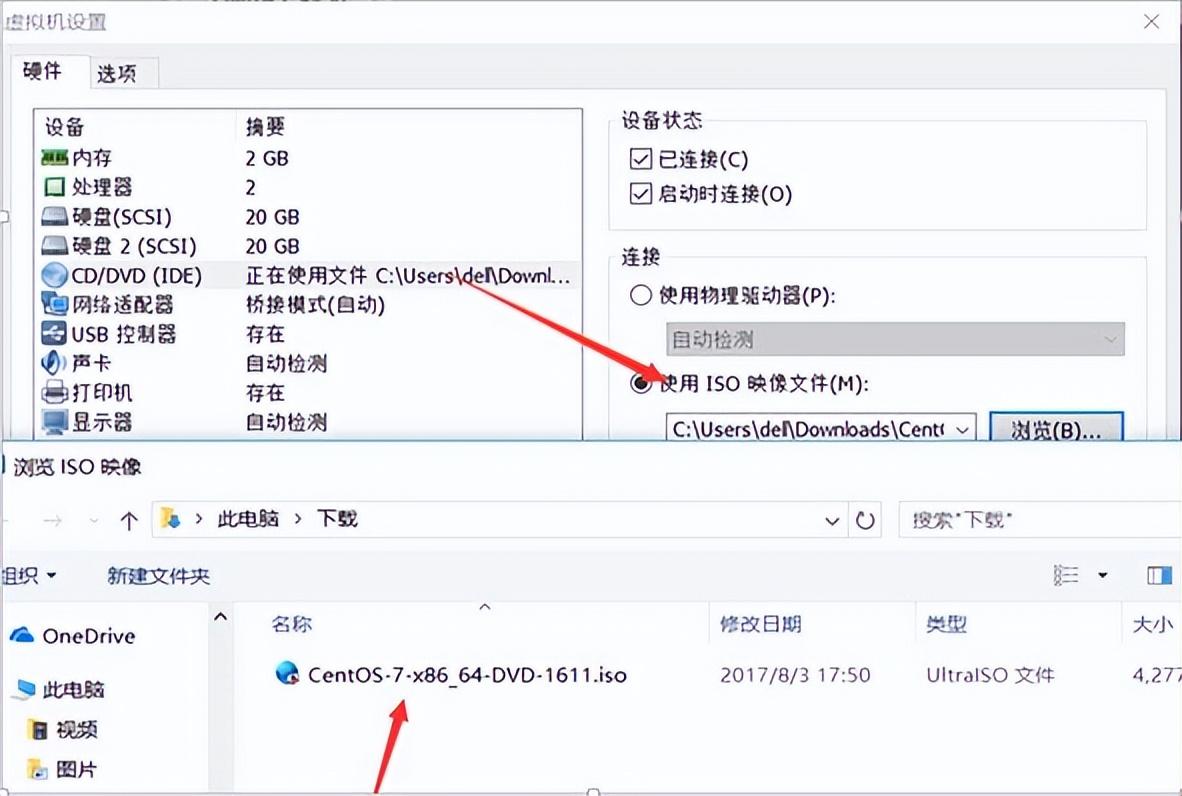Image resolution: width=1182 pixels, height=796 pixels.
Task: Toggle the 已连接(C) connected checkbox
Action: [640, 159]
